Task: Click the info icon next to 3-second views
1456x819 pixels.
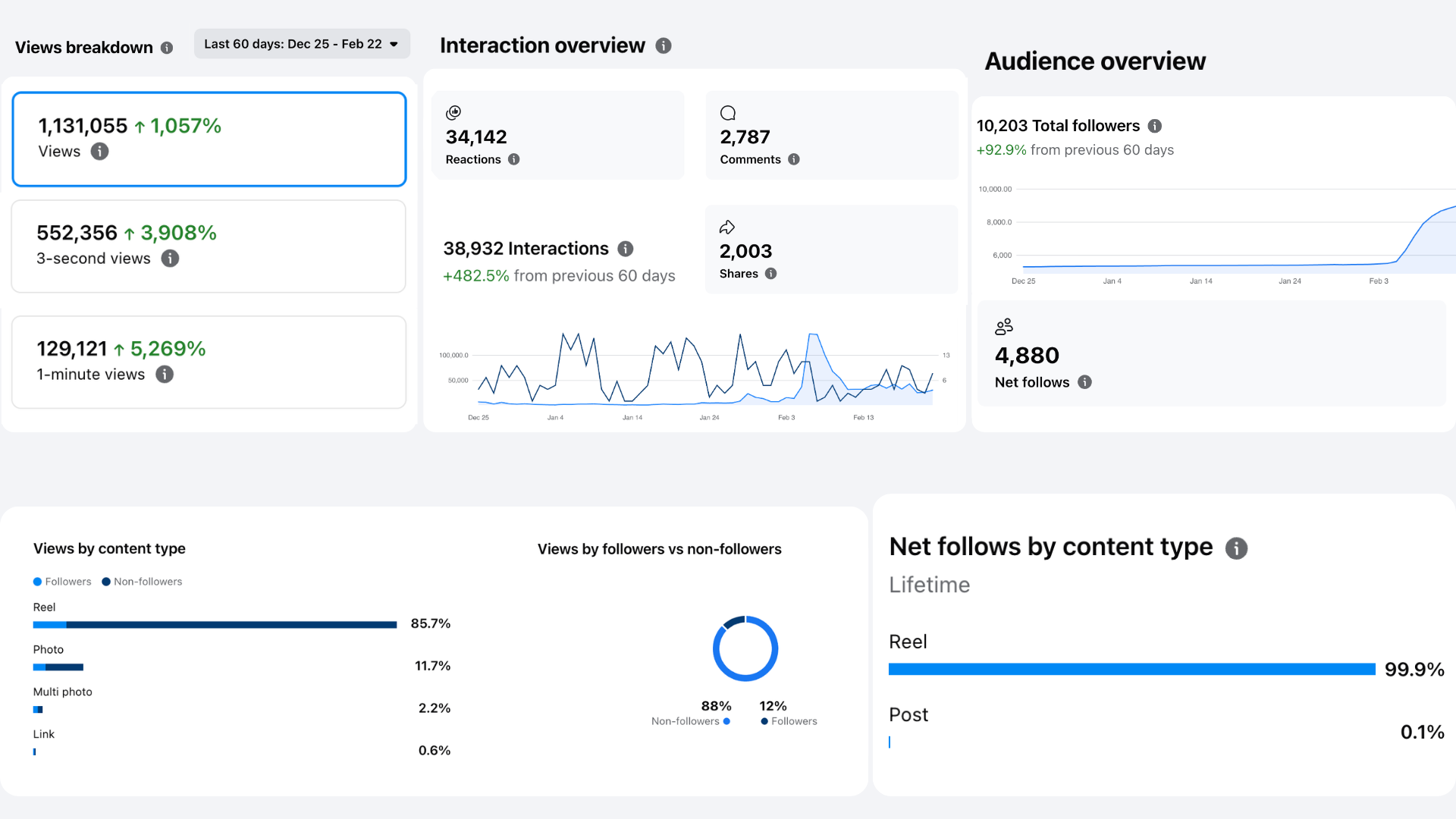Action: click(171, 259)
